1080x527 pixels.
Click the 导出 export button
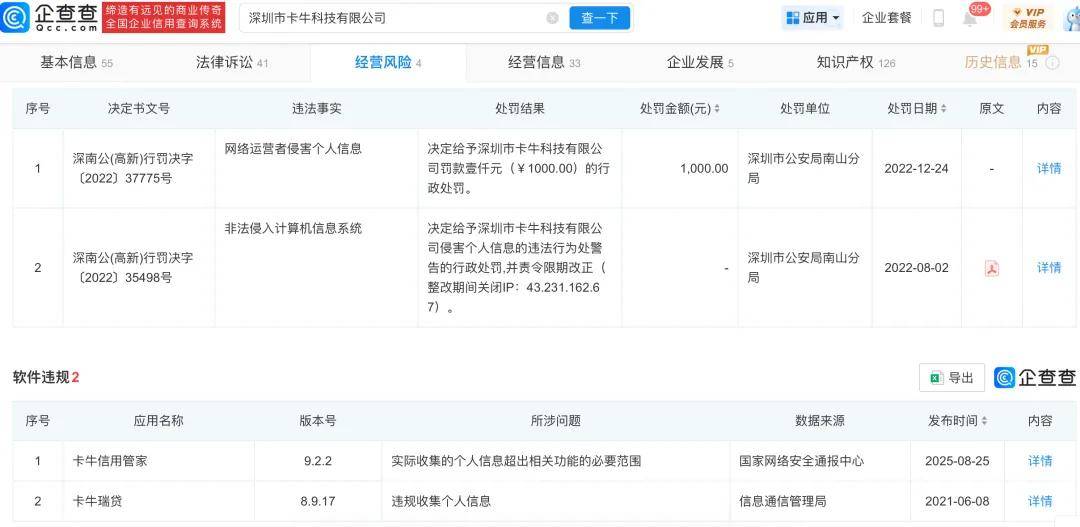pos(952,377)
